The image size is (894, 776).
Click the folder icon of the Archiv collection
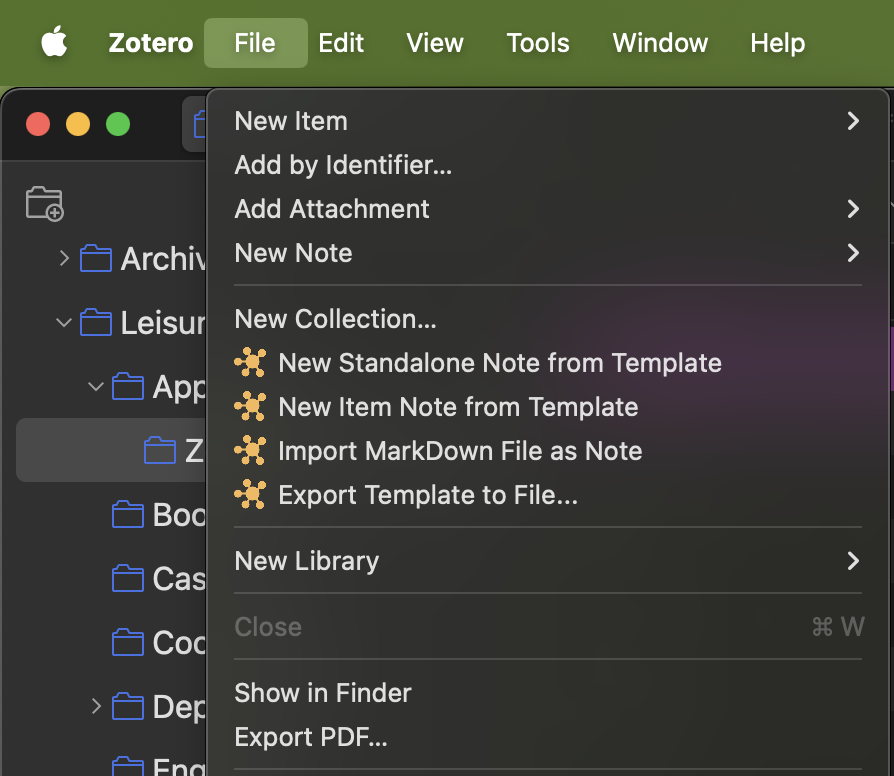pos(96,259)
